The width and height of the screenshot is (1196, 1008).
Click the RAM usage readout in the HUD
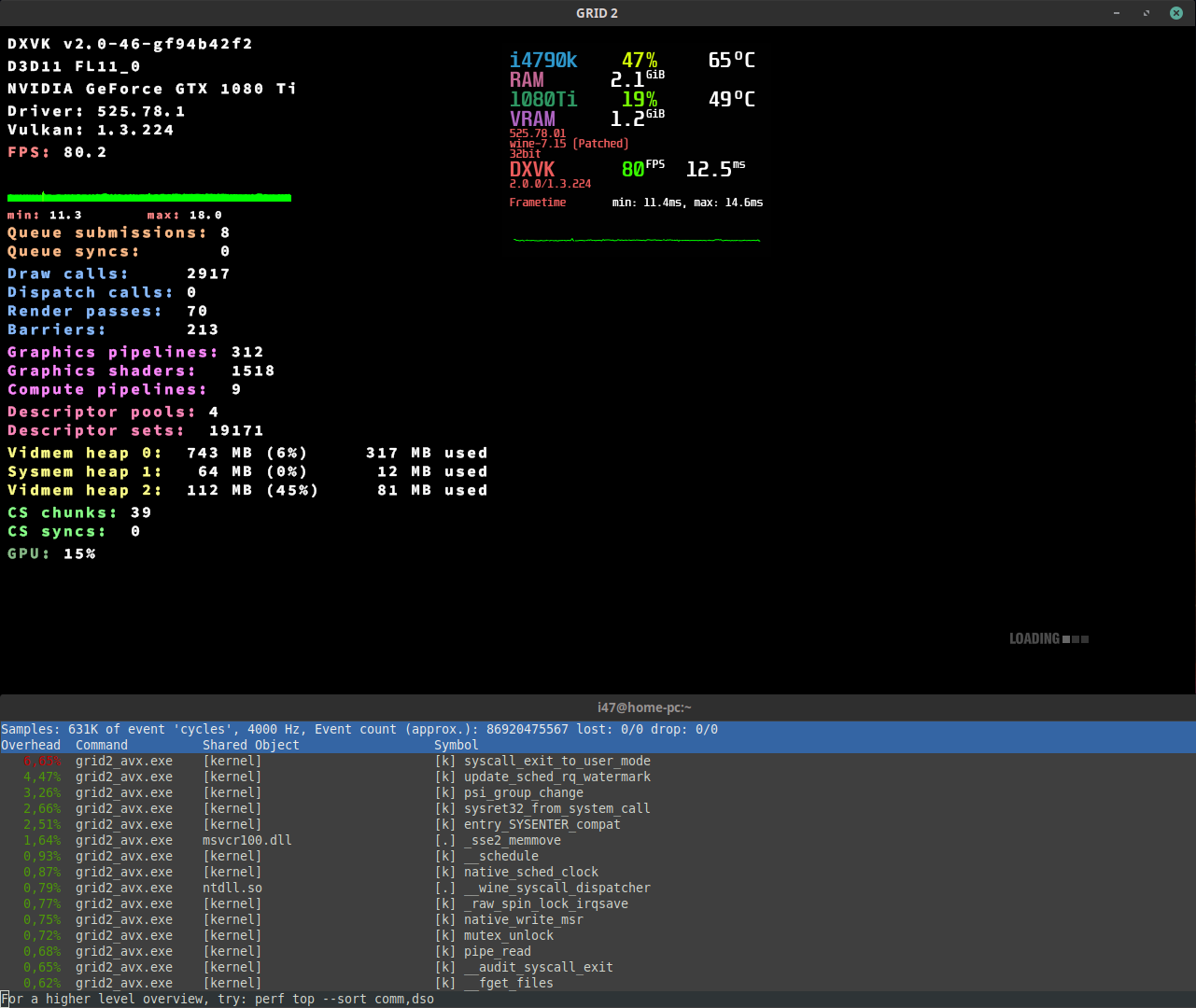click(628, 79)
